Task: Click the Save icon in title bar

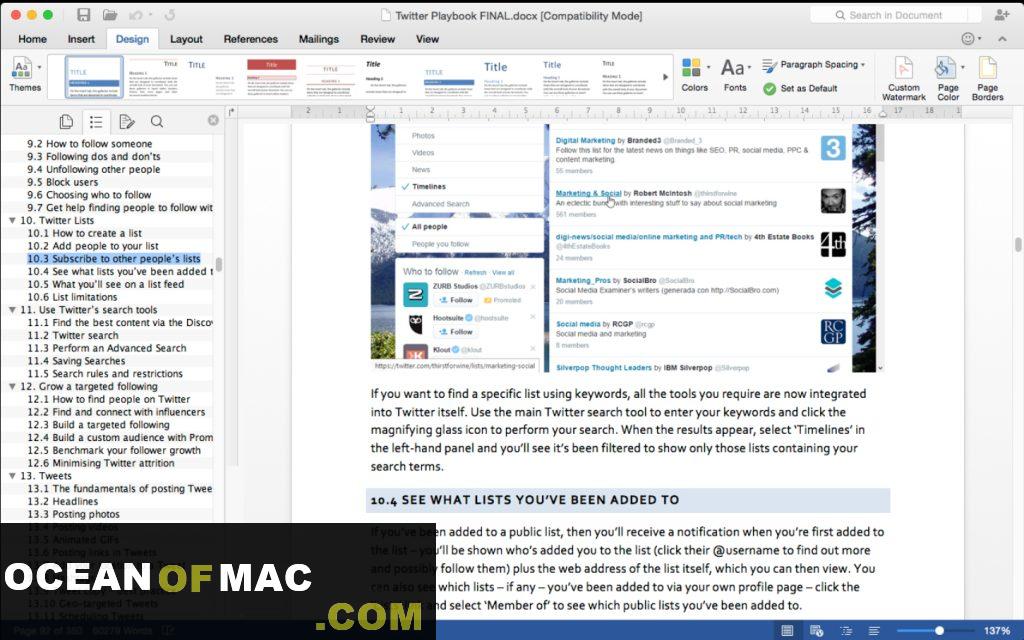Action: pos(84,15)
